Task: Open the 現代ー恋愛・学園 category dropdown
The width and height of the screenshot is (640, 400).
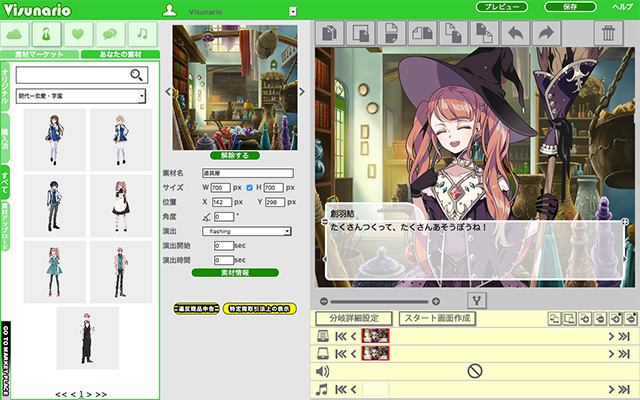Action: click(81, 96)
